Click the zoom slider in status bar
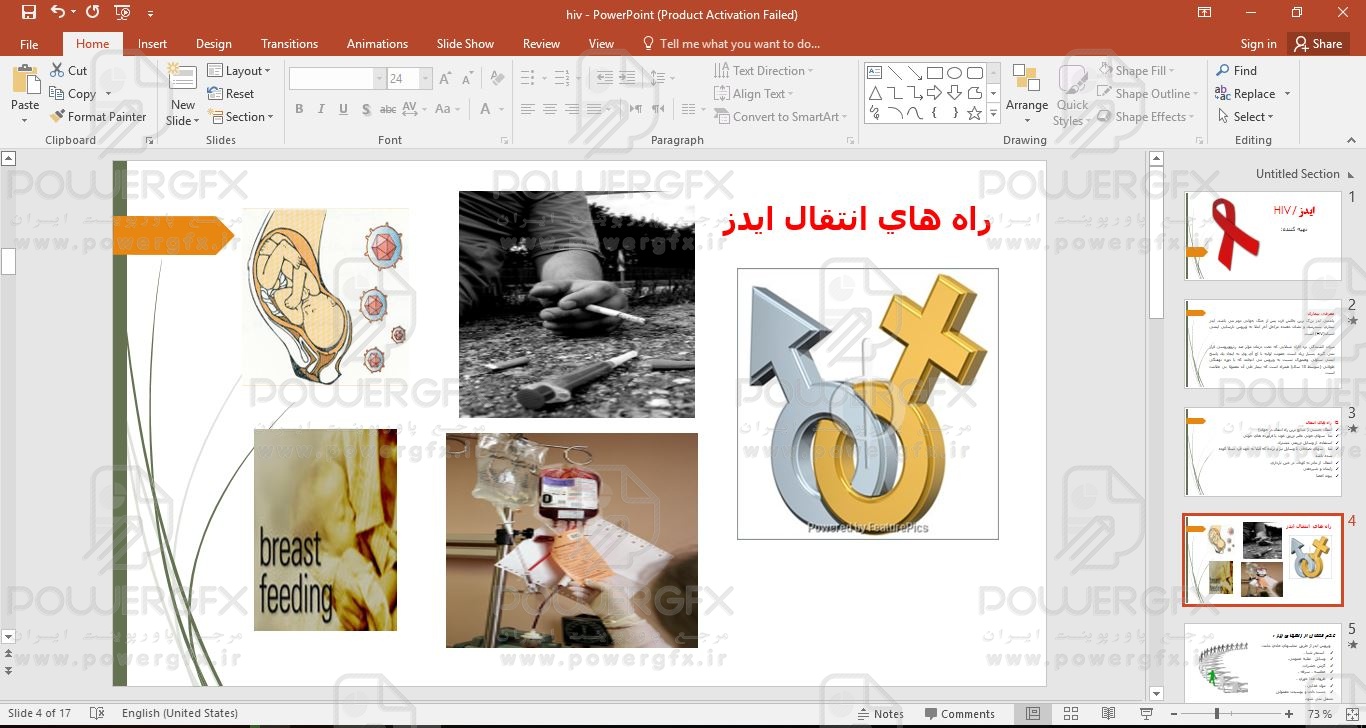Screen dimensions: 1366x728 [1217, 714]
